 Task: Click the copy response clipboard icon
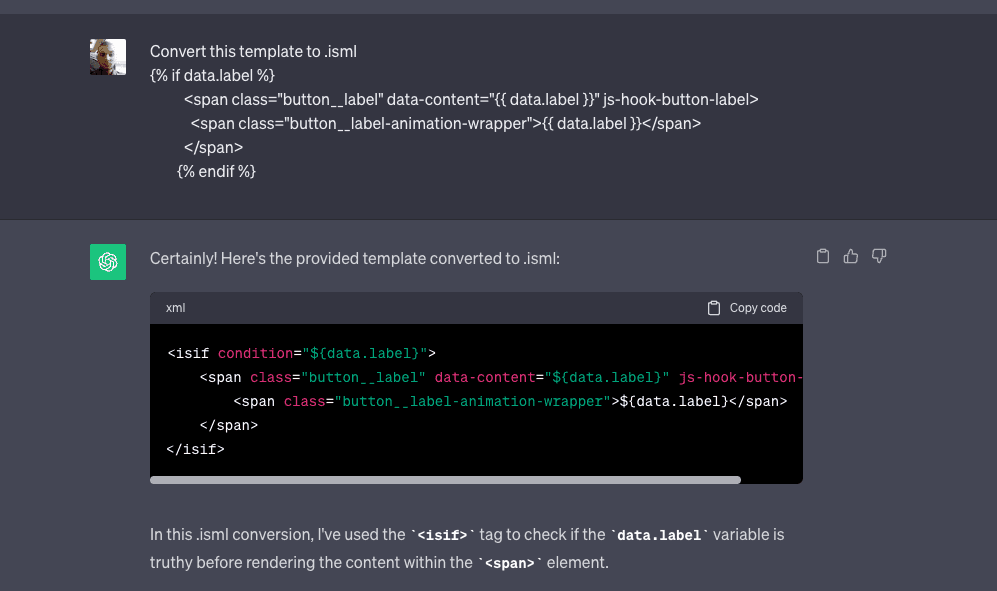pos(823,256)
